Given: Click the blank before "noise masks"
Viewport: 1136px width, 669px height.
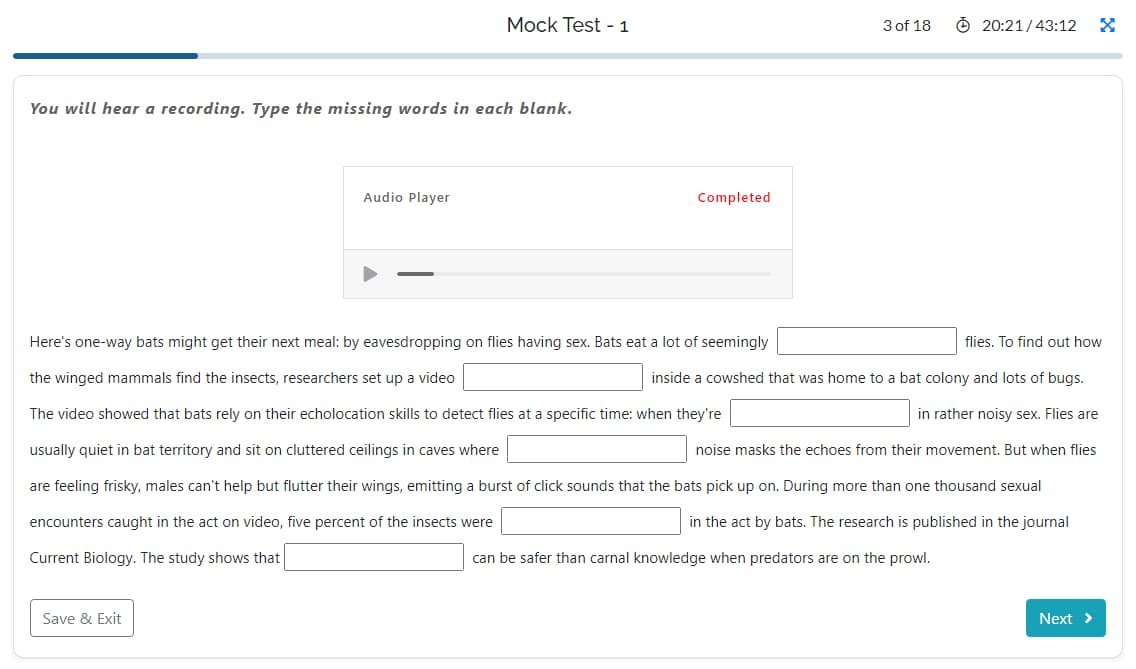Looking at the screenshot, I should [x=596, y=450].
